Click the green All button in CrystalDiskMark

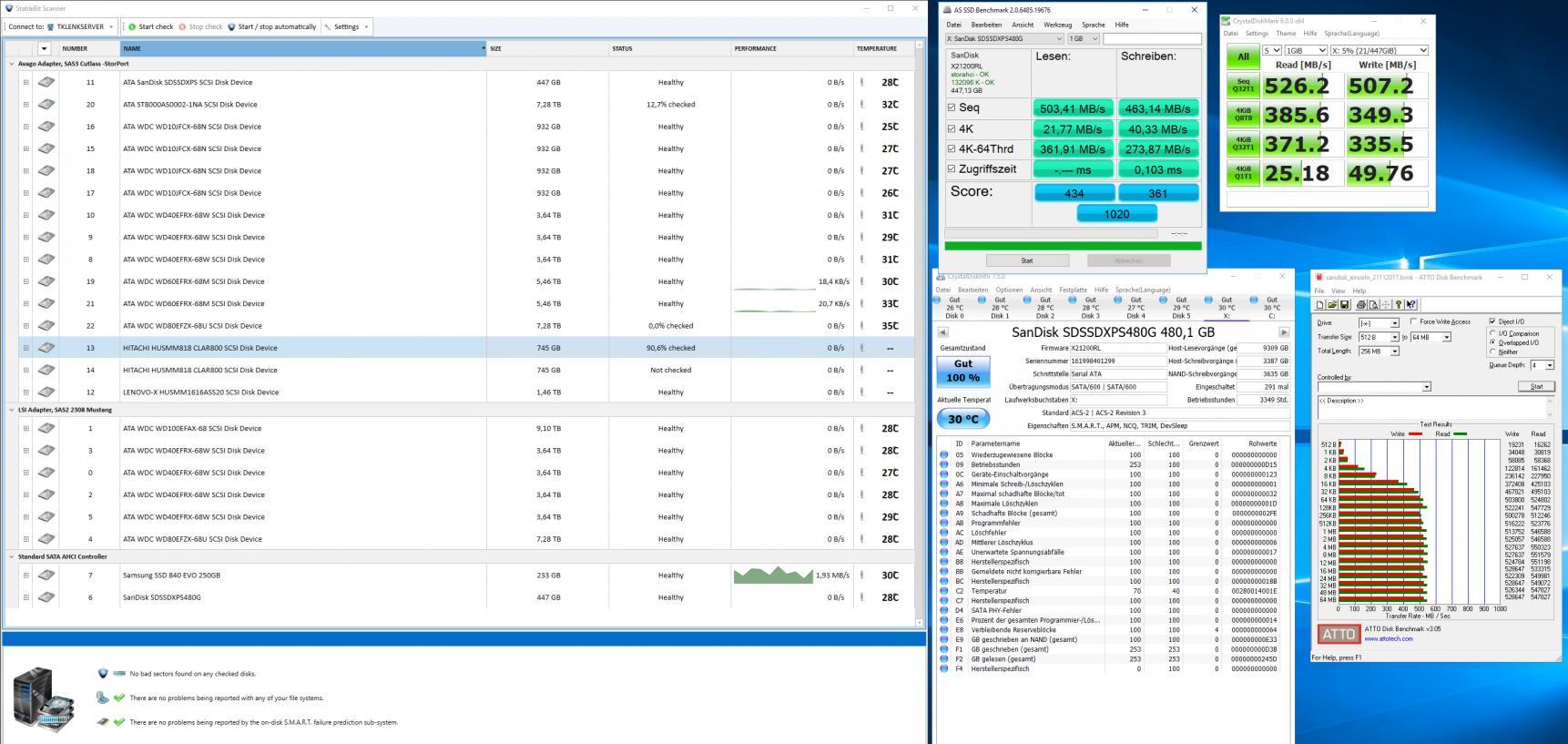pyautogui.click(x=1243, y=56)
